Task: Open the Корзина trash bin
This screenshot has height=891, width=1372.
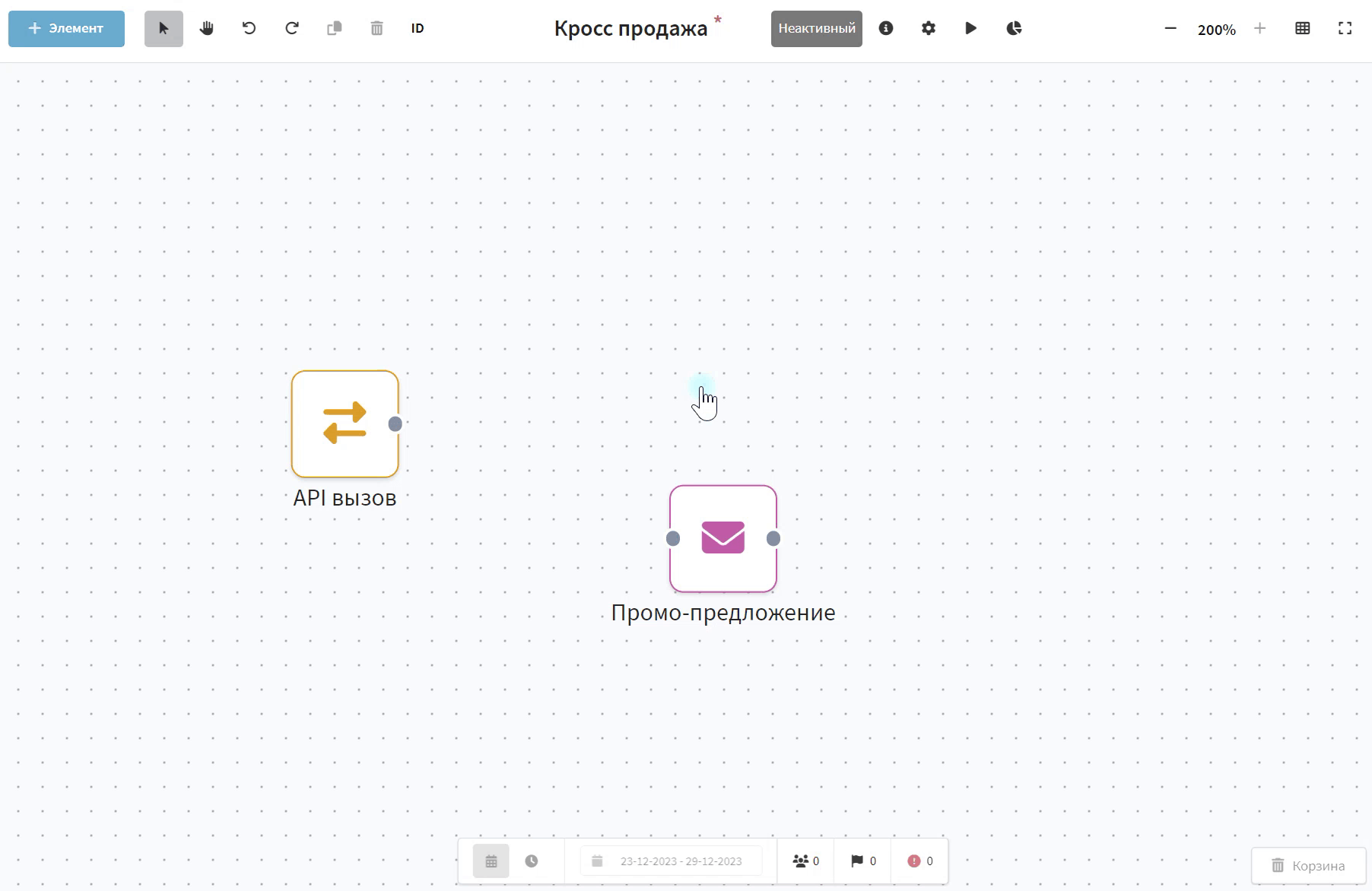Action: pos(1309,866)
